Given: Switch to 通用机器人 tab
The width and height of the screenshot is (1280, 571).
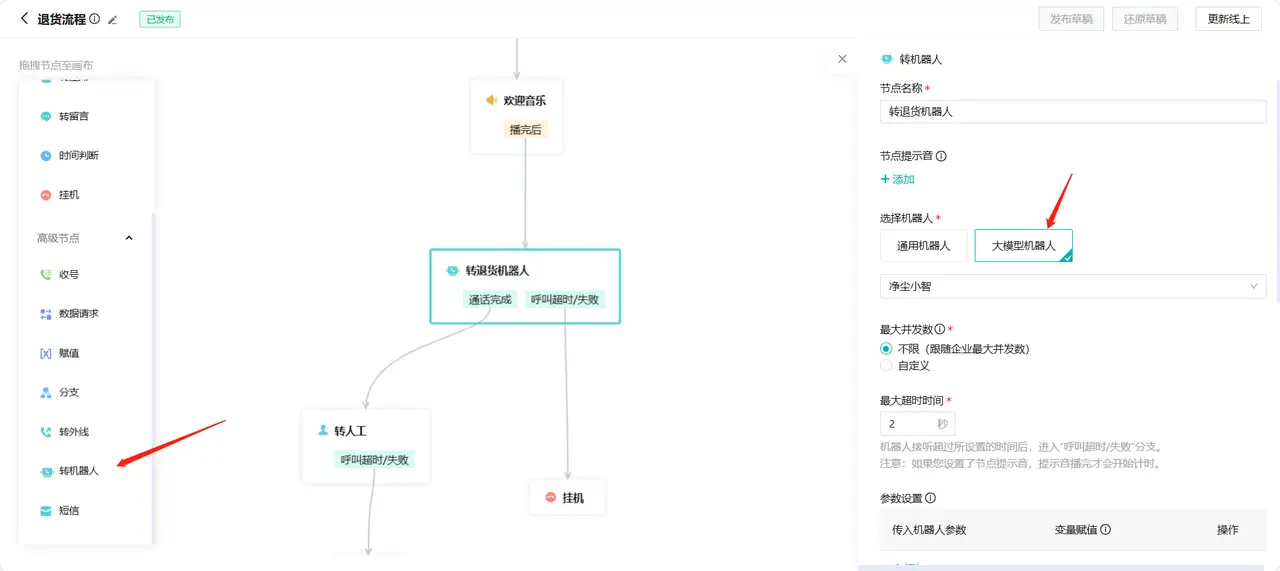Looking at the screenshot, I should (923, 245).
